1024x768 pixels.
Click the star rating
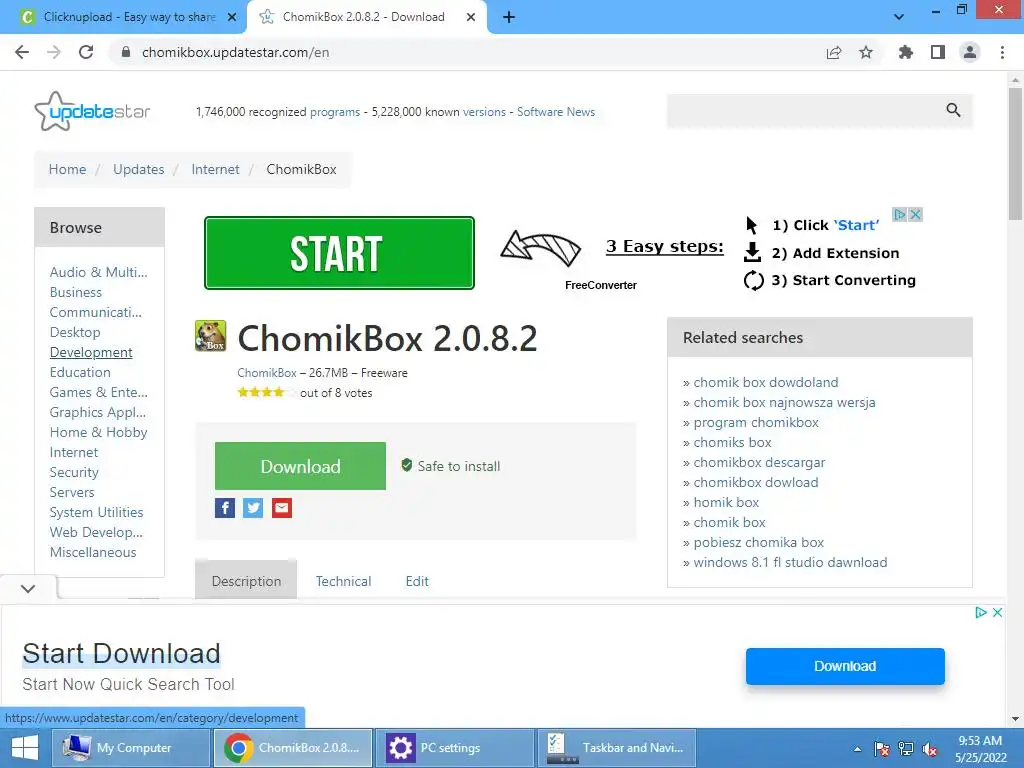[x=266, y=392]
